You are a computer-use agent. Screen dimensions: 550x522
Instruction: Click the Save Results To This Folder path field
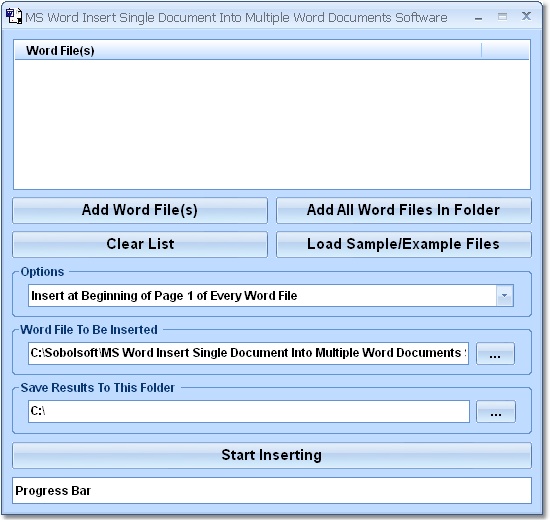pos(249,411)
